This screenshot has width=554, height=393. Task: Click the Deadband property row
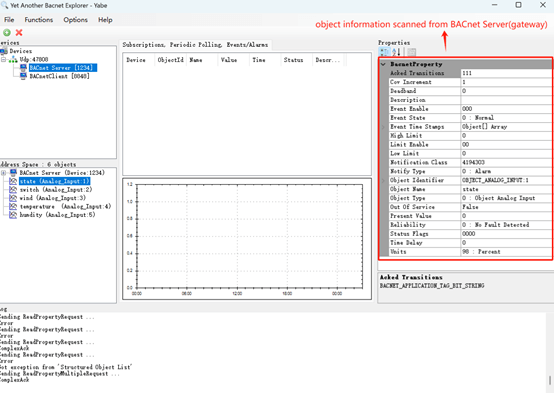tap(470, 91)
